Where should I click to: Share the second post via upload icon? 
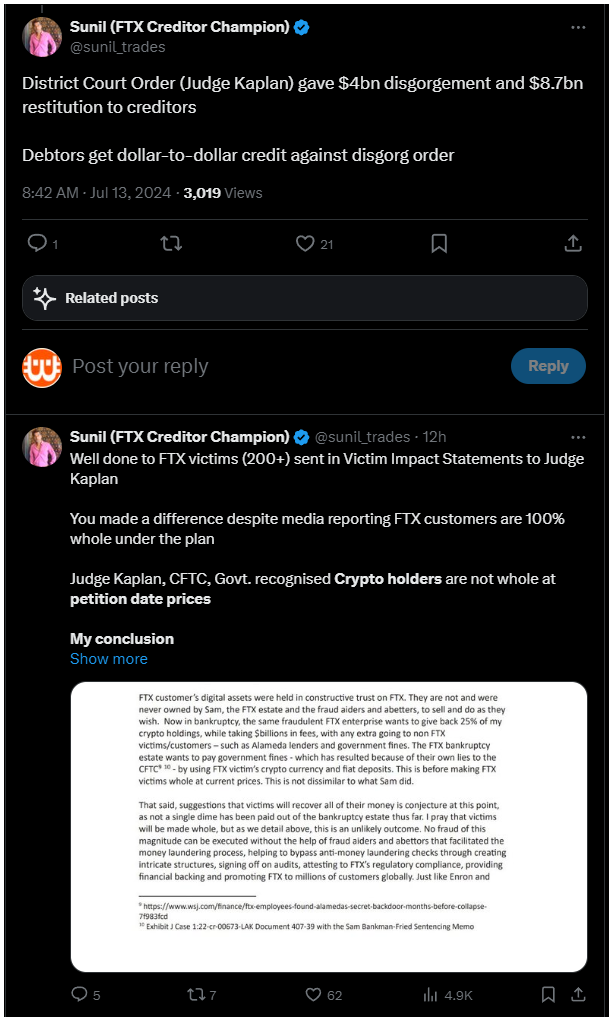578,994
